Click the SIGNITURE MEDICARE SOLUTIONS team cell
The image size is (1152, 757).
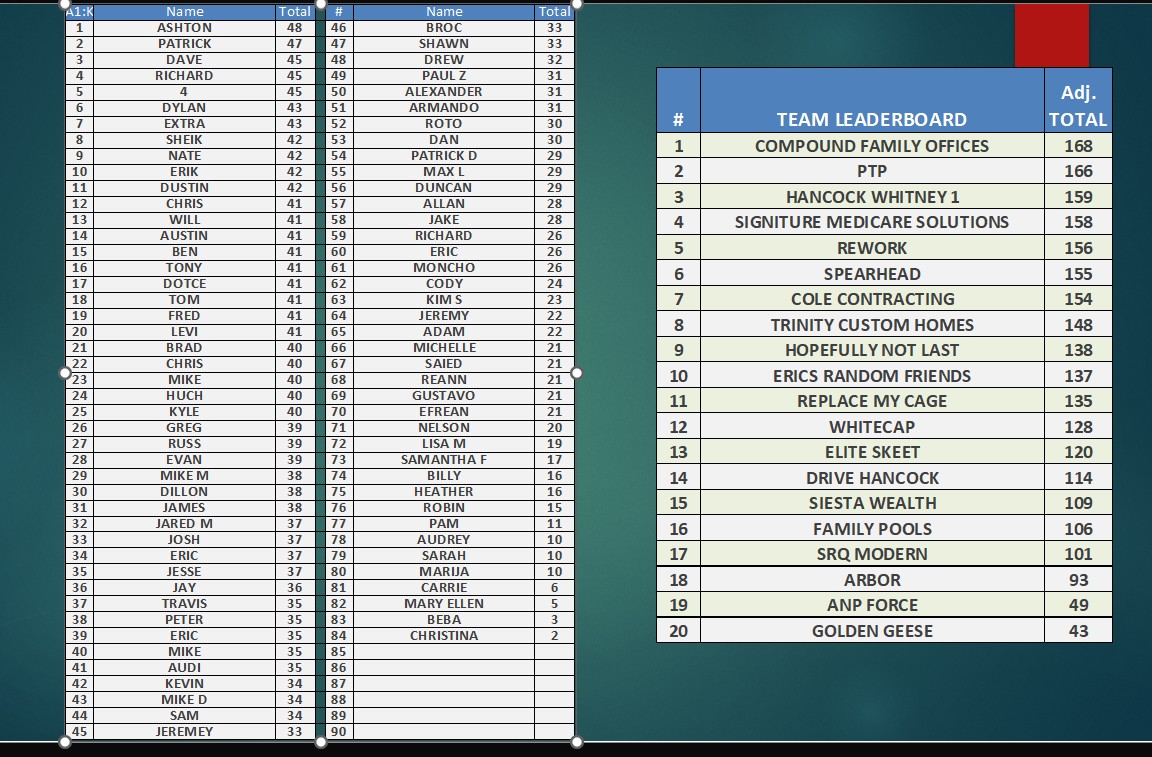871,222
